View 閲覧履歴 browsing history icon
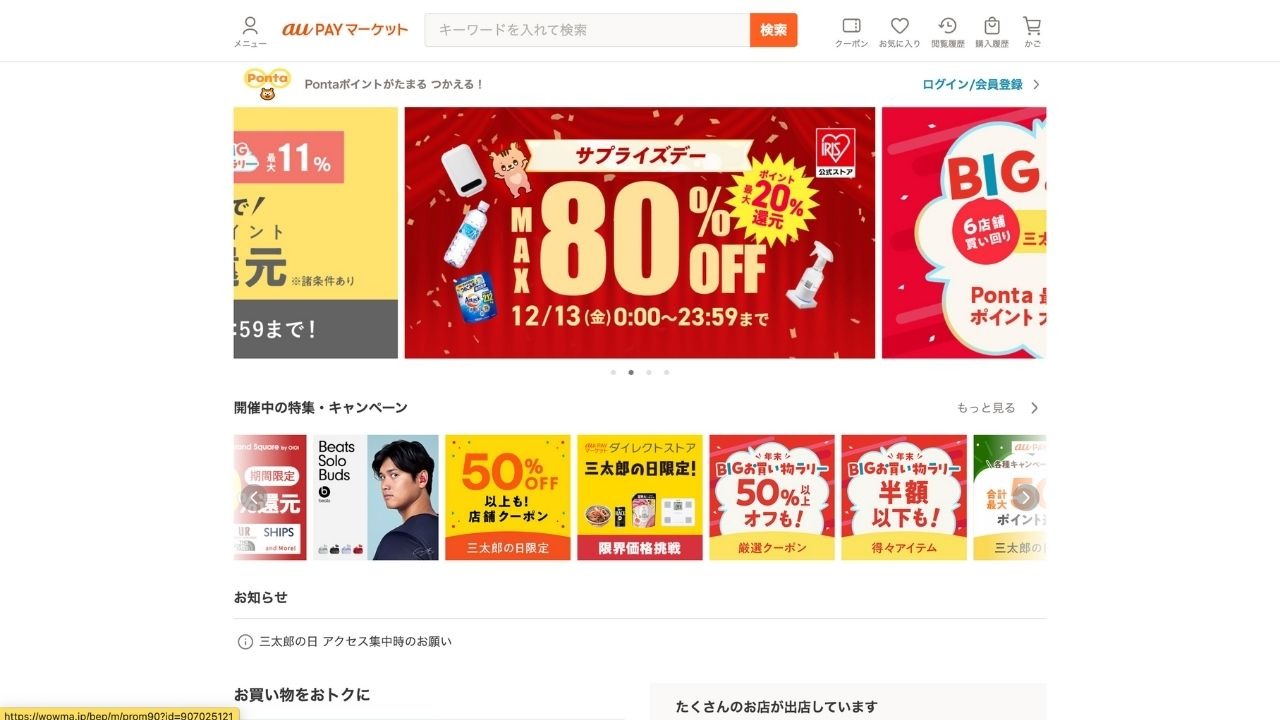Image resolution: width=1280 pixels, height=720 pixels. [x=947, y=31]
